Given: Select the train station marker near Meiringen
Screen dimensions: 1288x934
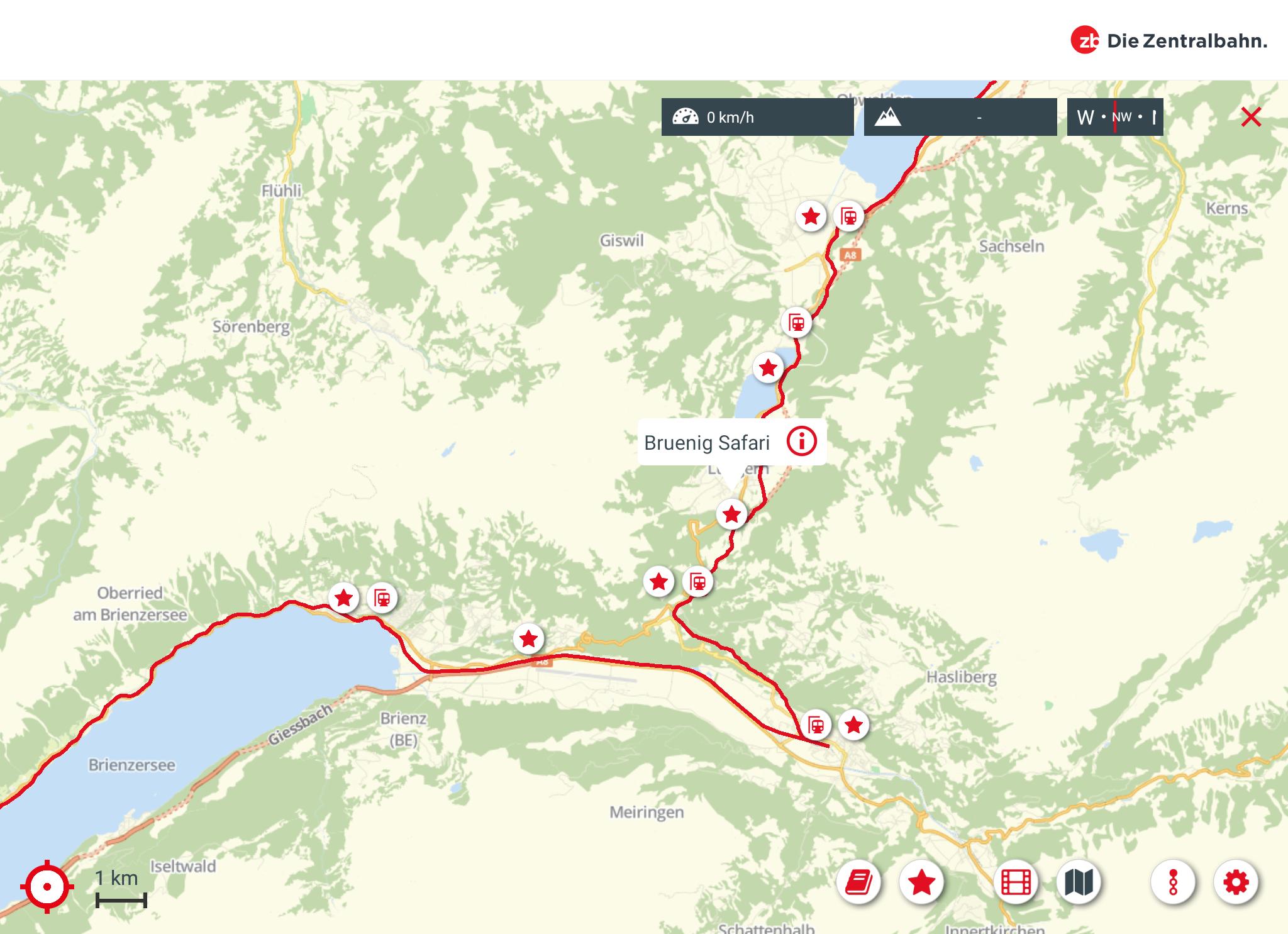Looking at the screenshot, I should (x=816, y=725).
